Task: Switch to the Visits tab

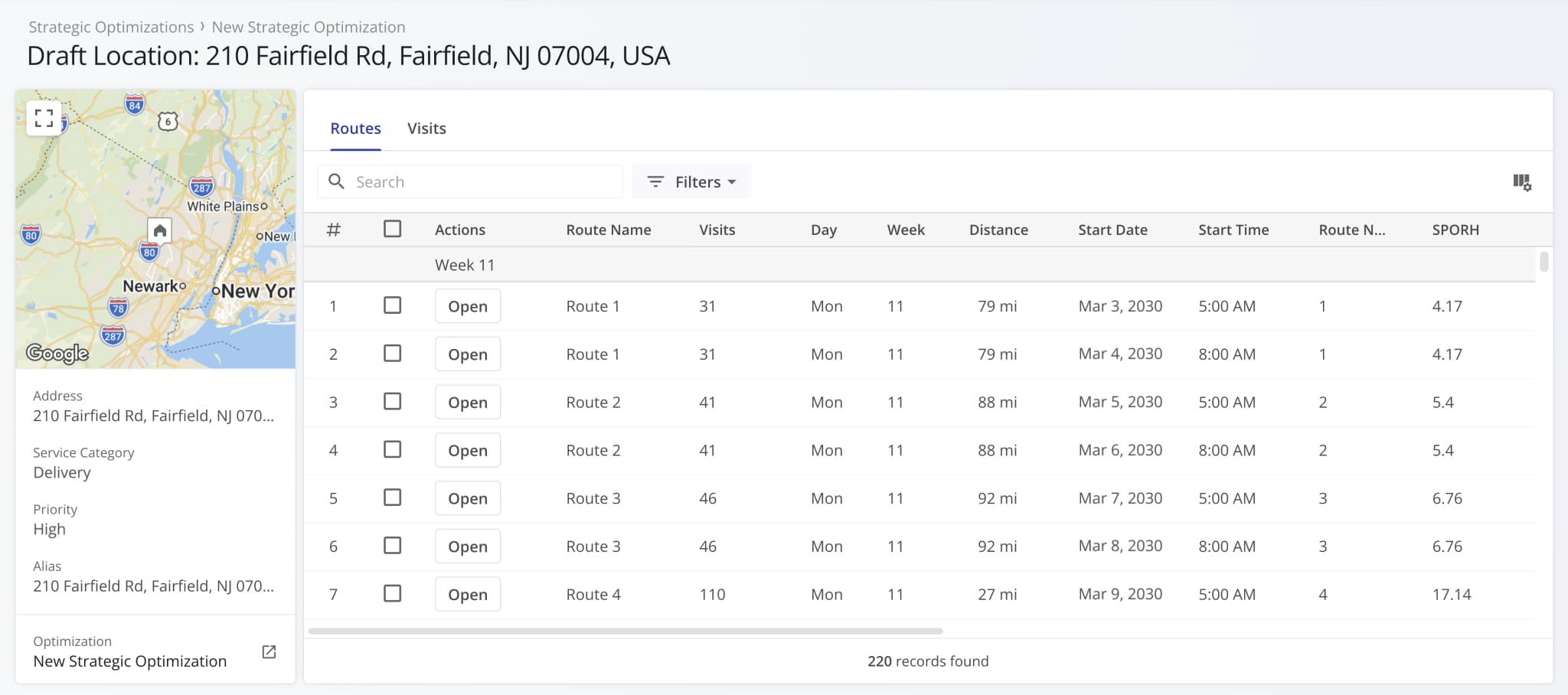Action: click(x=426, y=128)
